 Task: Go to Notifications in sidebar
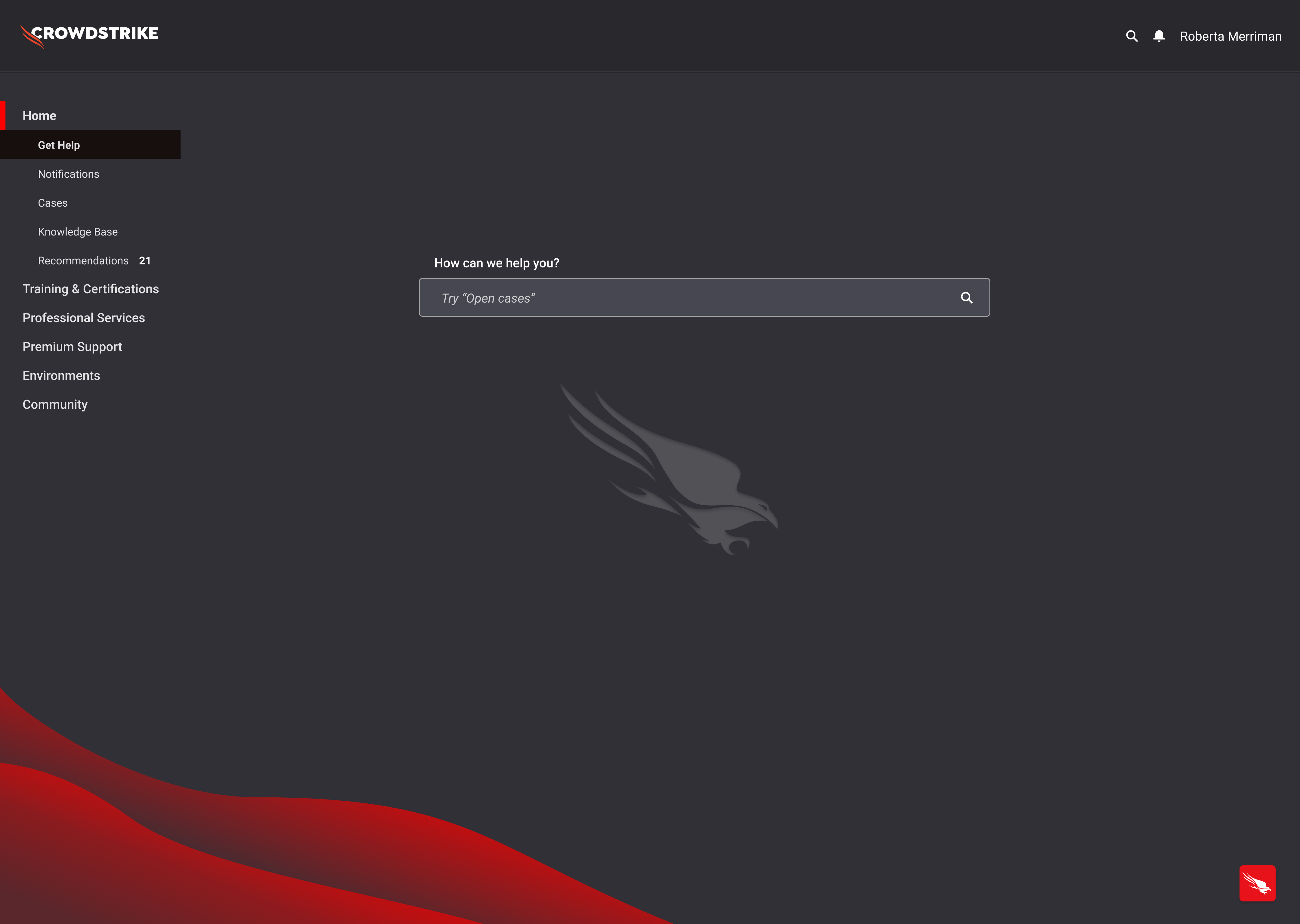tap(68, 174)
